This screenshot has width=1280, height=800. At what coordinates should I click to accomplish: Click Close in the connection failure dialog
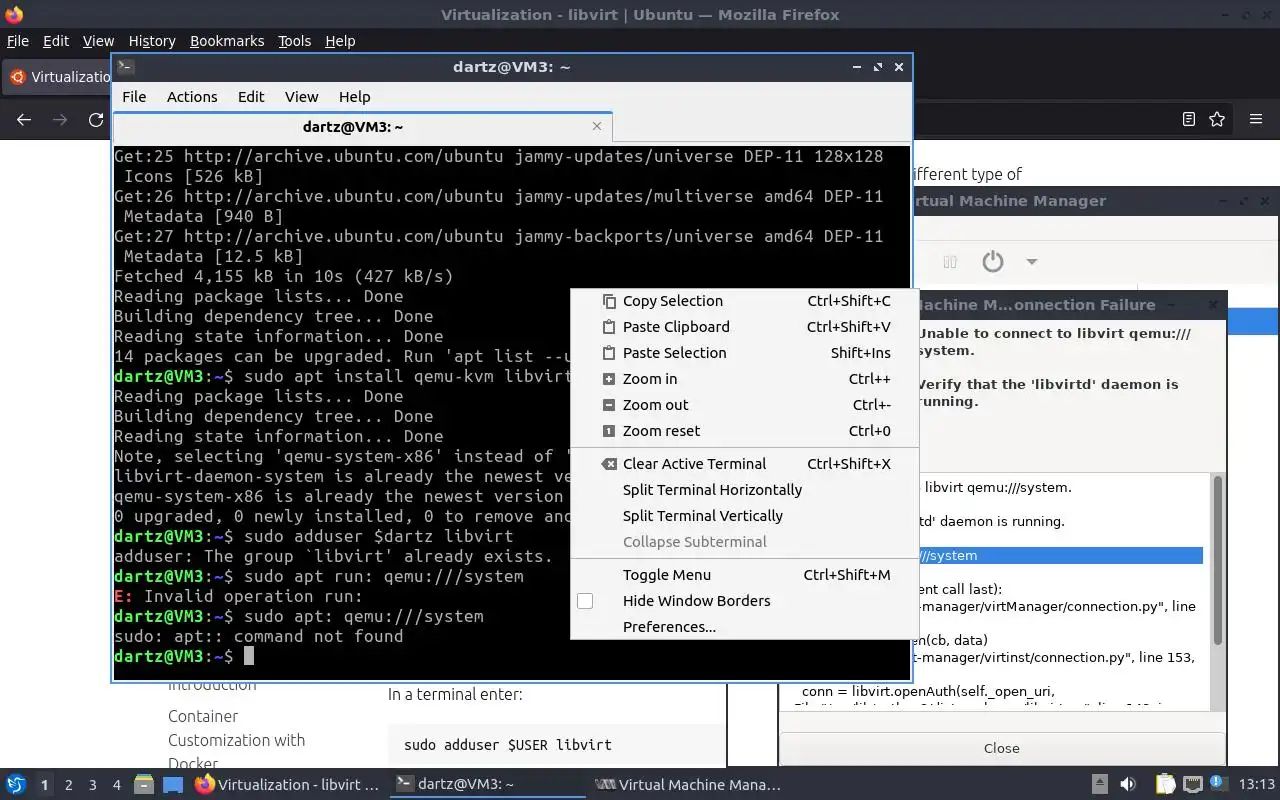click(x=1002, y=748)
